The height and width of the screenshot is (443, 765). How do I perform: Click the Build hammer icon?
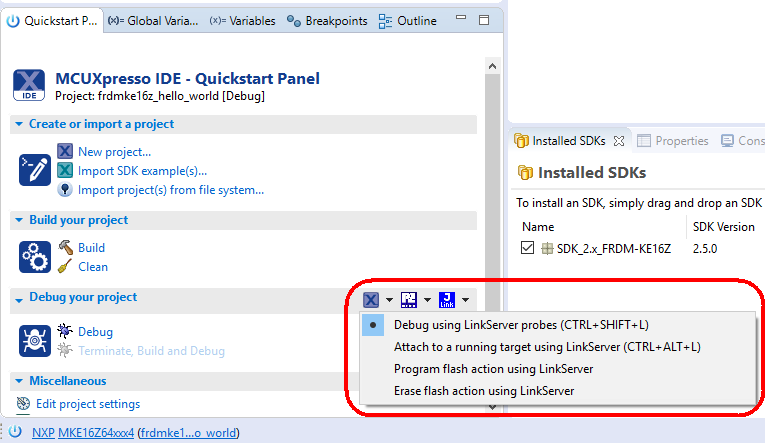click(x=65, y=247)
